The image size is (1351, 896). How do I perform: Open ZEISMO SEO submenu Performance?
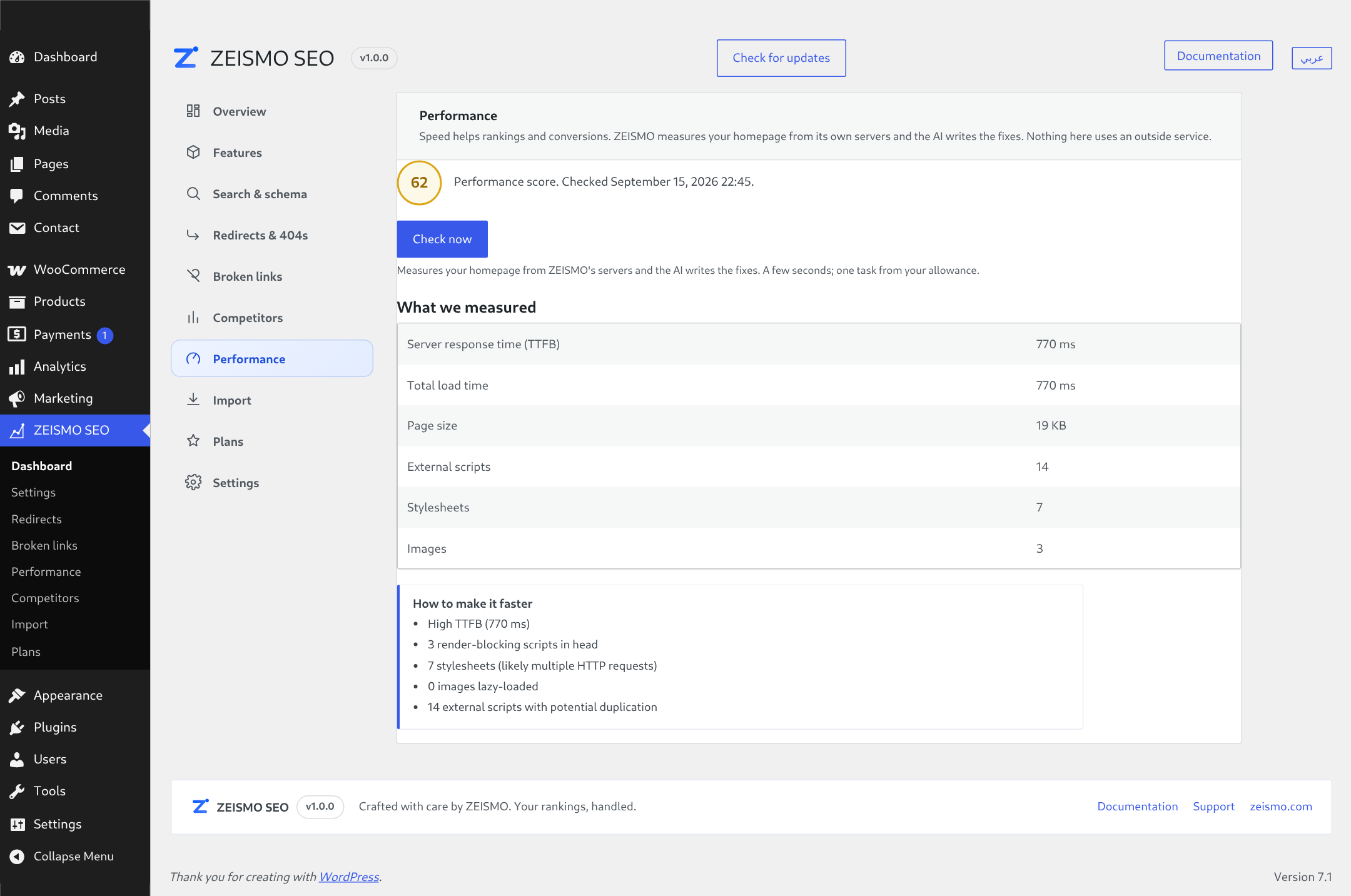click(x=46, y=571)
